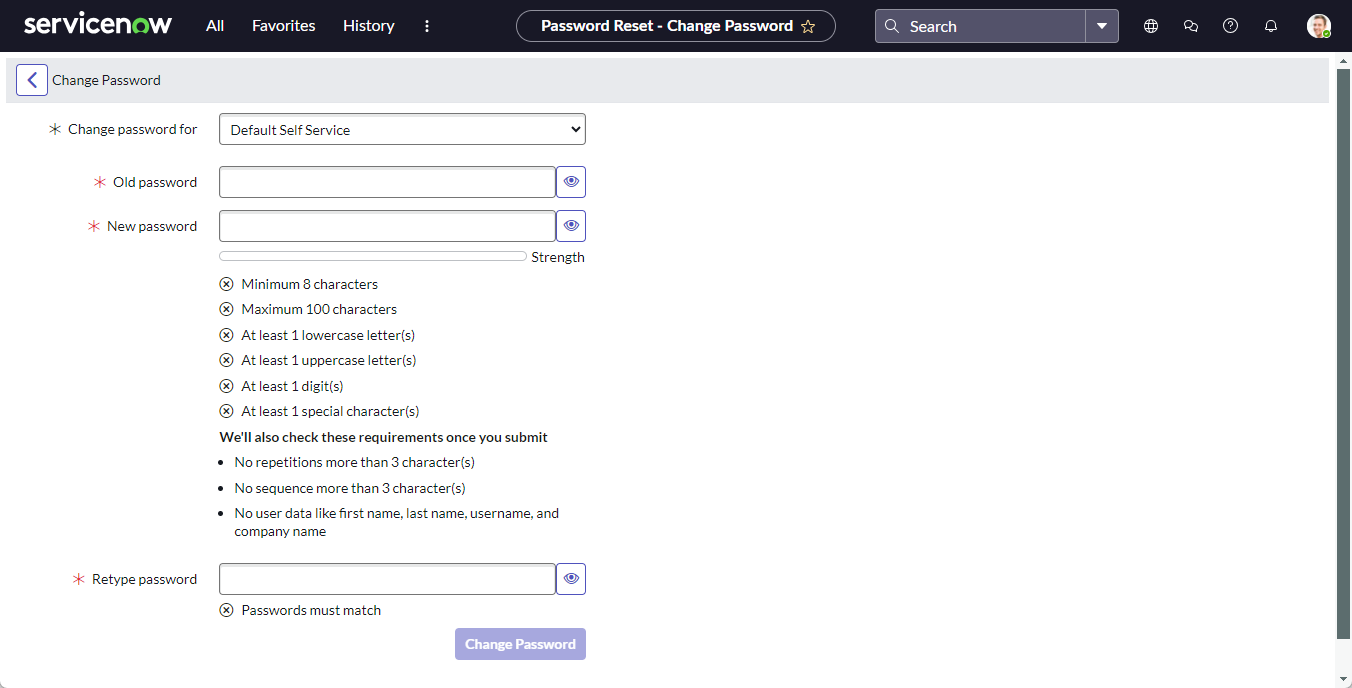
Task: Show the New password text
Action: (571, 225)
